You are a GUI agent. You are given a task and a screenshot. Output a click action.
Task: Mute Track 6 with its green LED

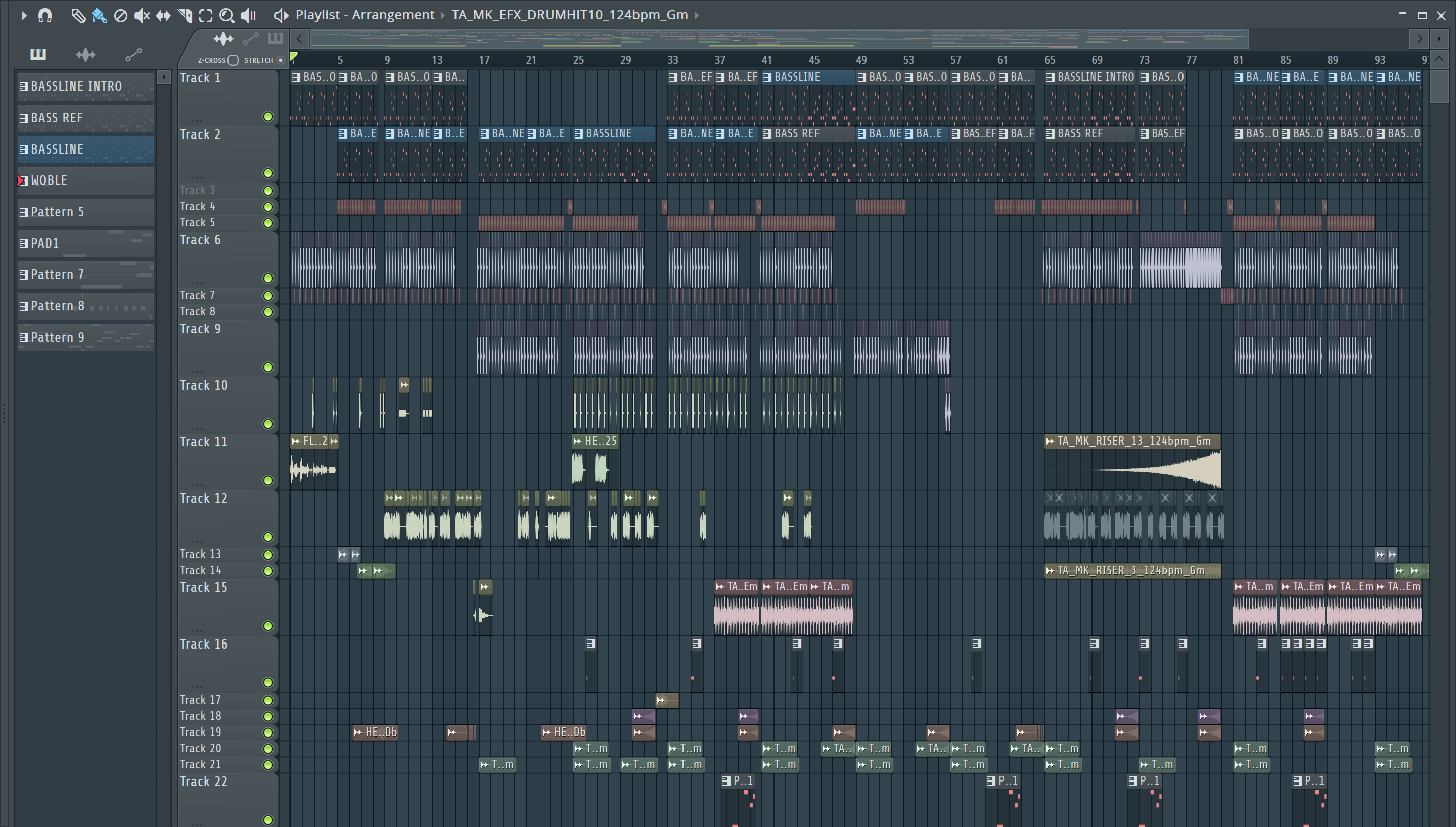click(268, 278)
